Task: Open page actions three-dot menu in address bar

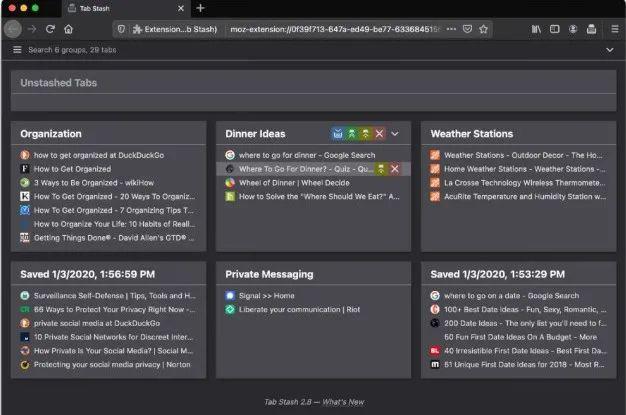Action: [449, 29]
